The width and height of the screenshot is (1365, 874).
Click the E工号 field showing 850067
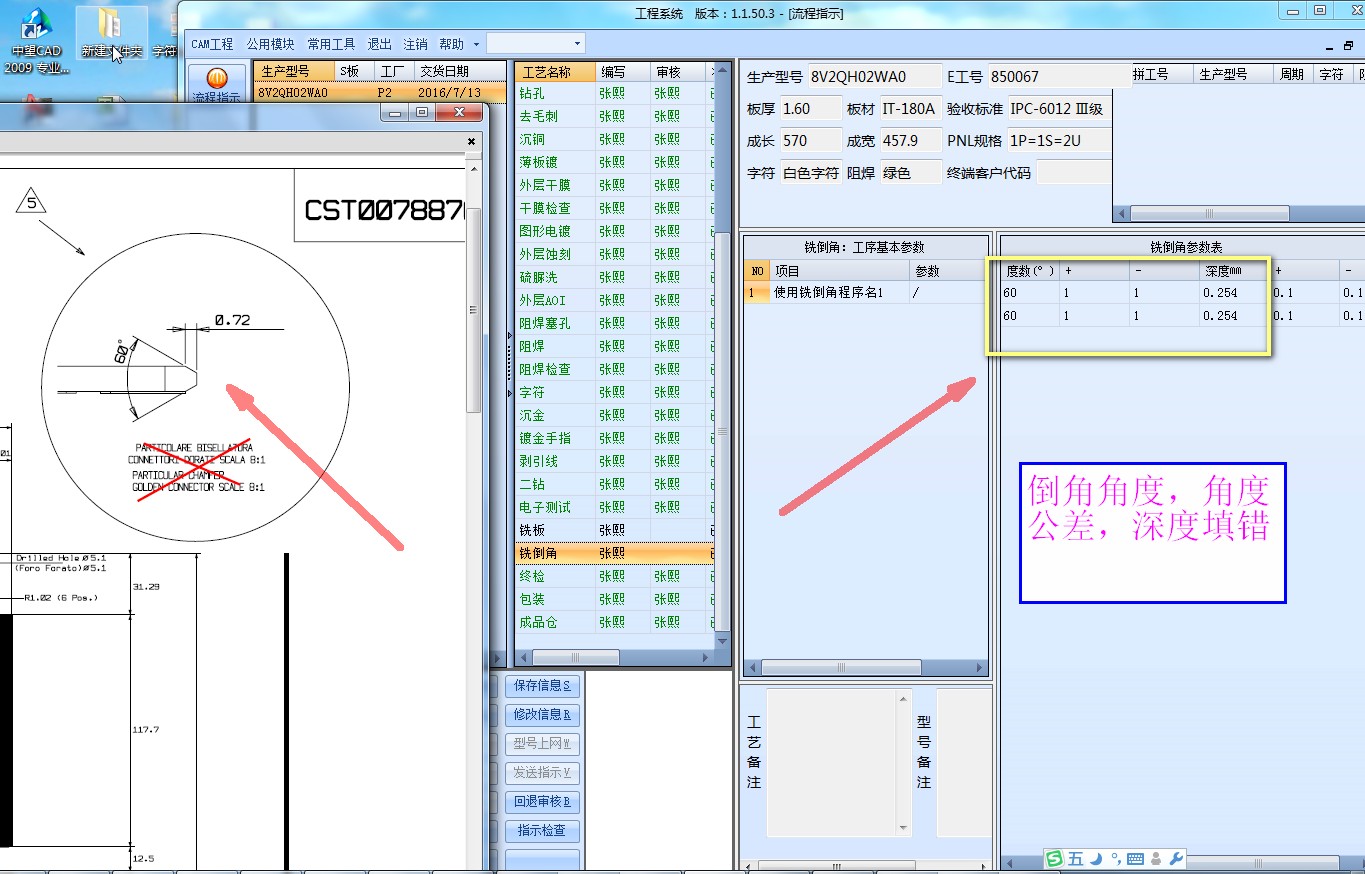[x=1059, y=76]
